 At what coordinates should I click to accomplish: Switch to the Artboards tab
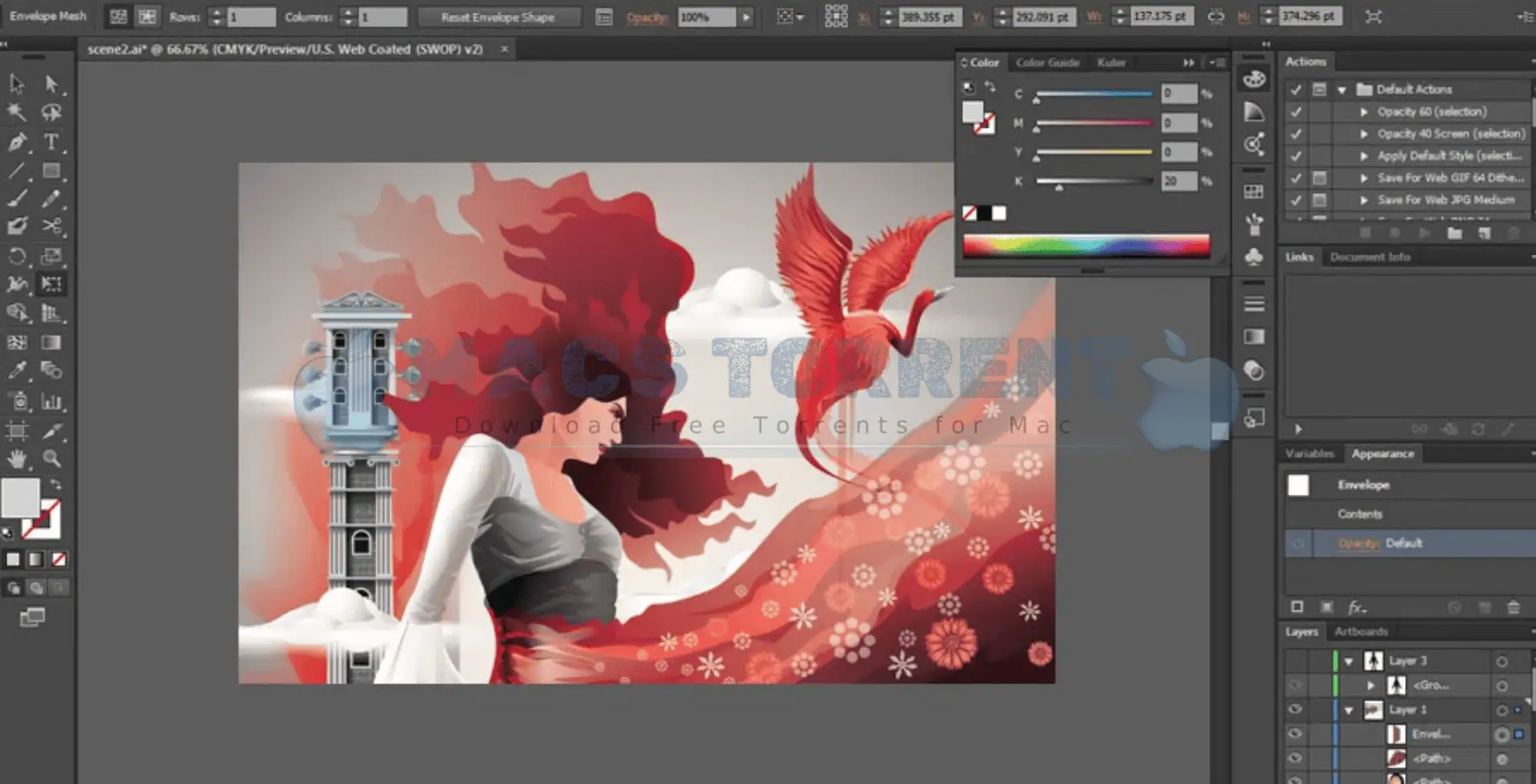coord(1361,632)
